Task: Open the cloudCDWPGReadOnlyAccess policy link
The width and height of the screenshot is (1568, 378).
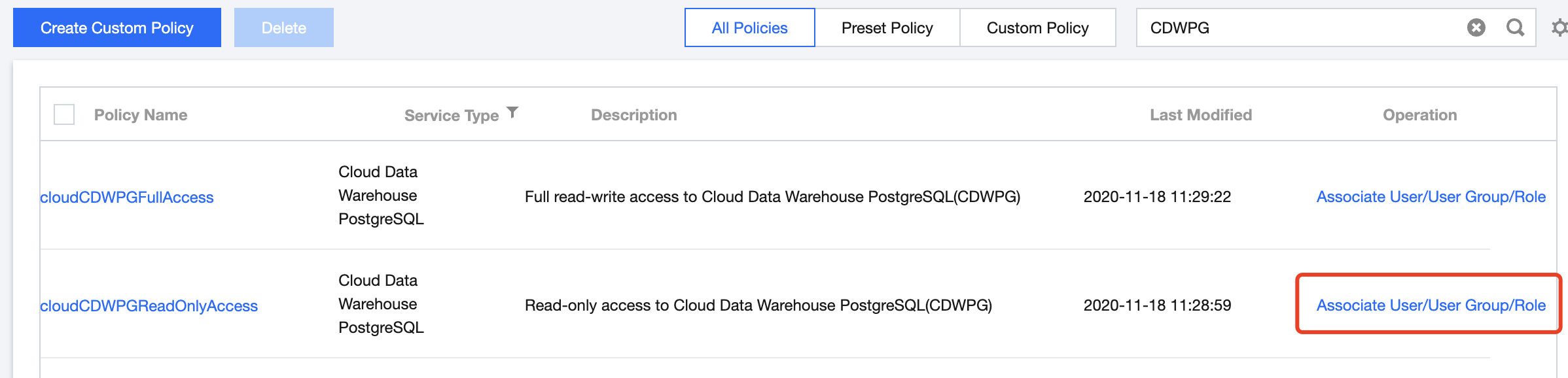Action: [x=149, y=306]
